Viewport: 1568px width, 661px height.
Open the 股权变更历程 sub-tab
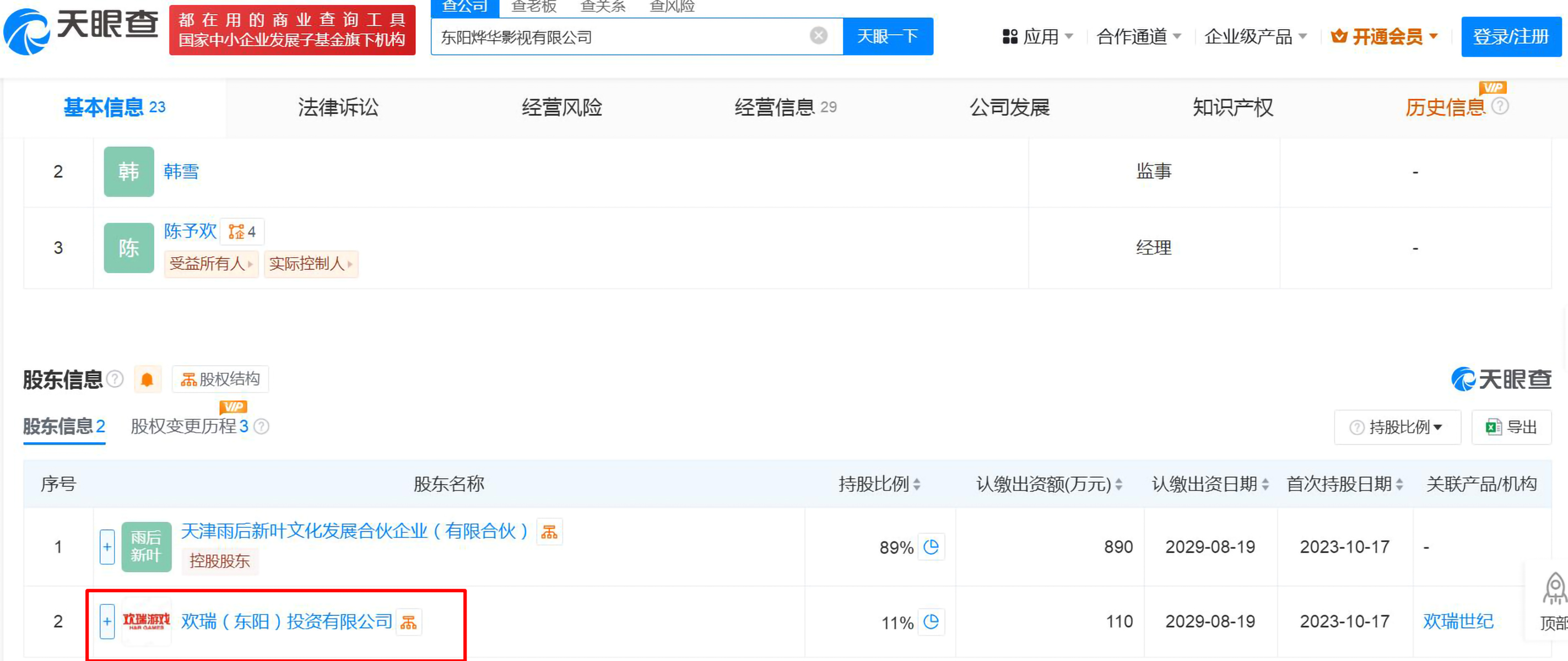pyautogui.click(x=190, y=427)
